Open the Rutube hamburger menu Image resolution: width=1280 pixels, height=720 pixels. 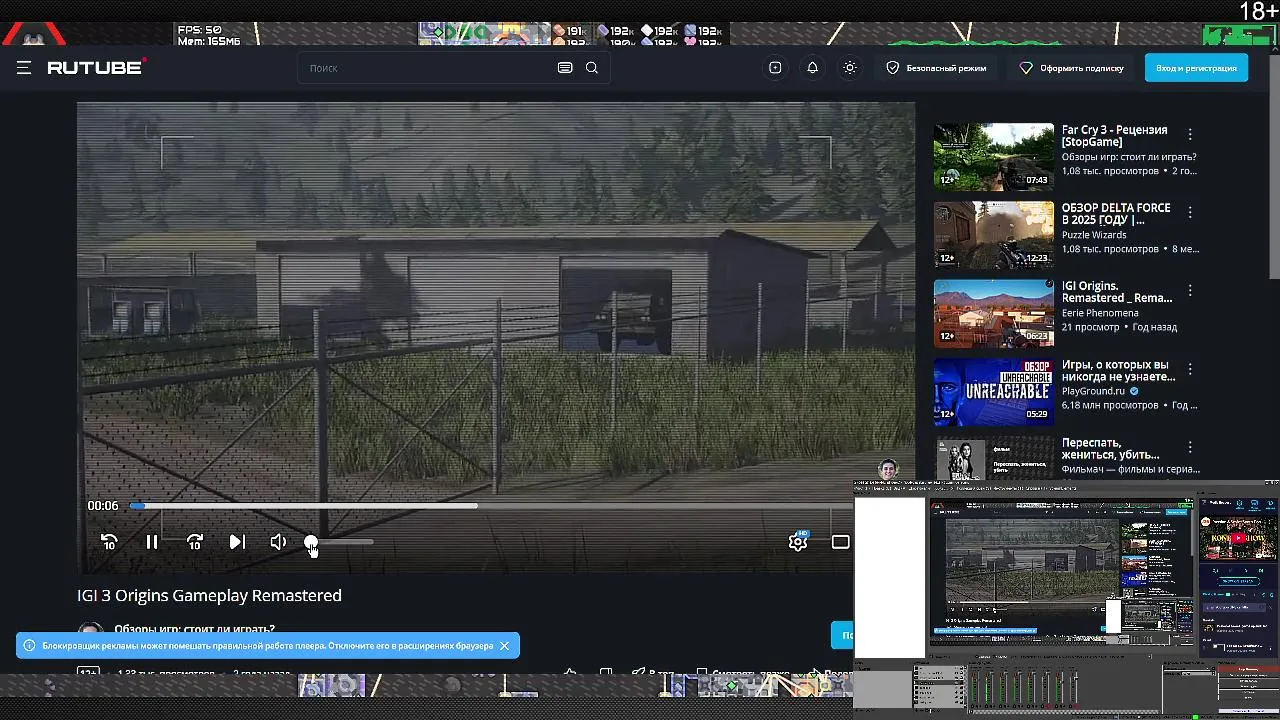[x=24, y=68]
